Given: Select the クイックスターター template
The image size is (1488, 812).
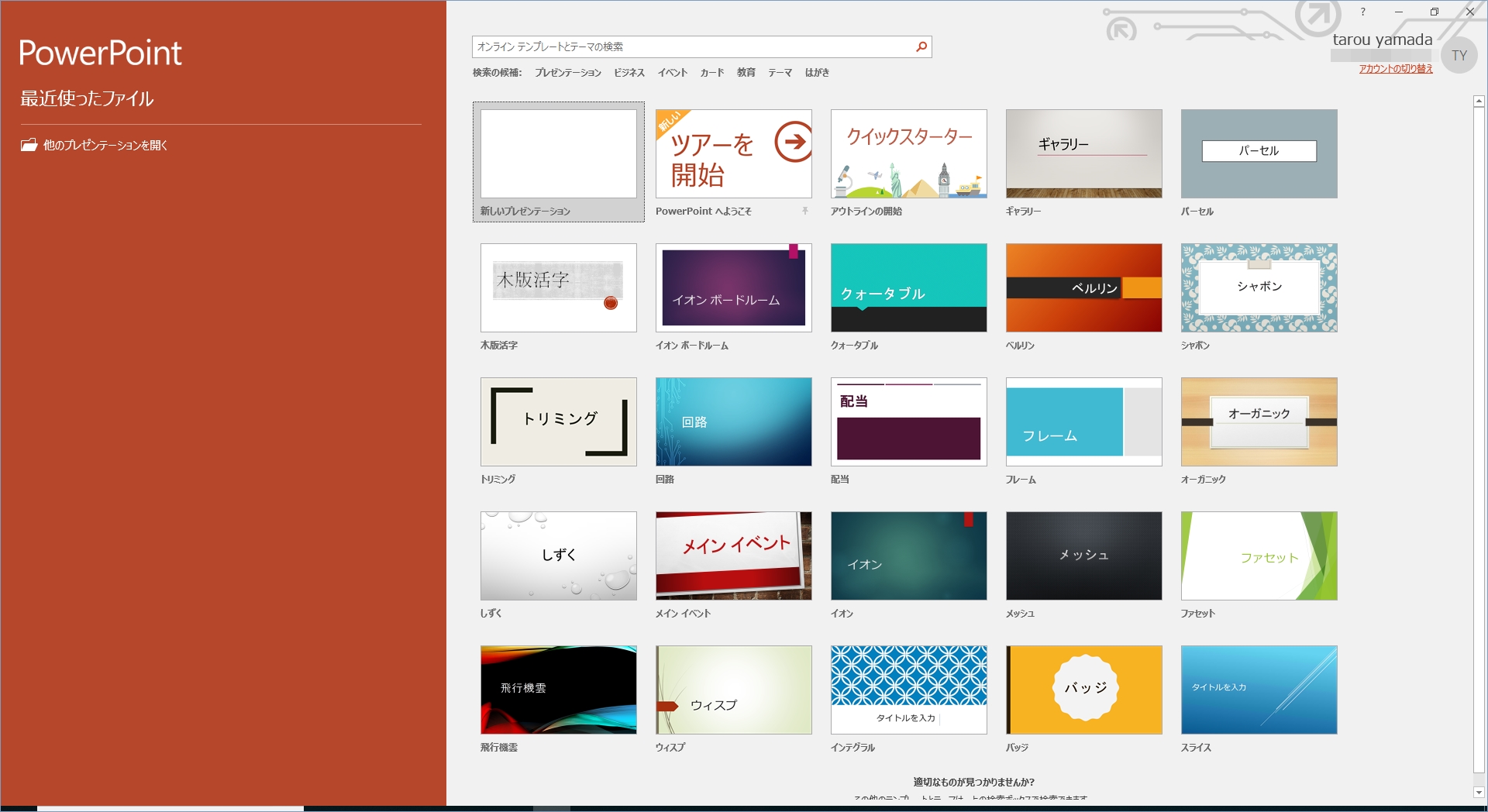Looking at the screenshot, I should point(909,153).
